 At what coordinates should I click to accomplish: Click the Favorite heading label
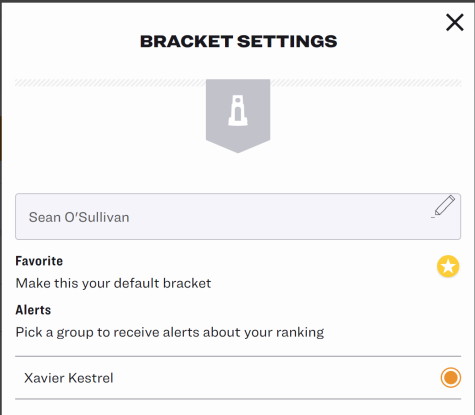(39, 261)
